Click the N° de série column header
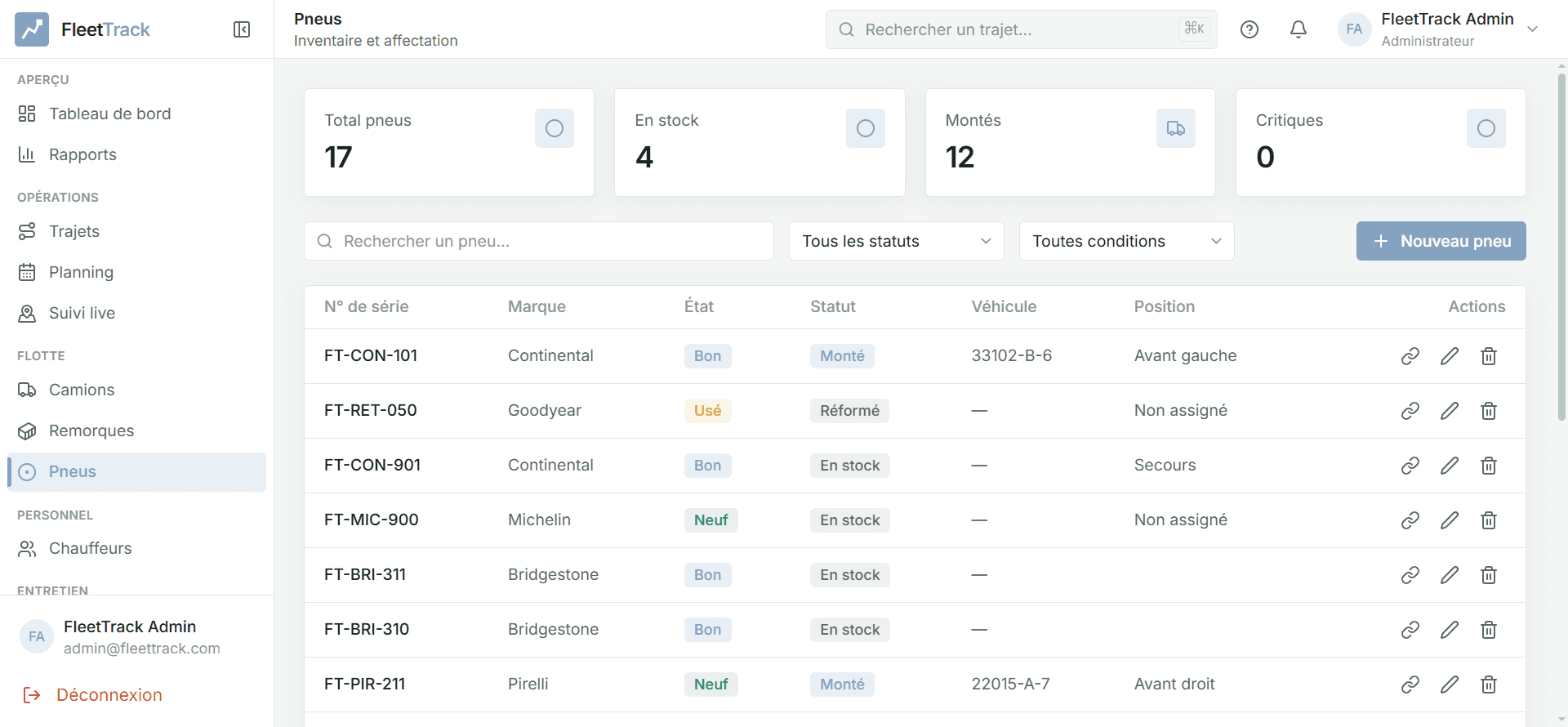Screen dimensions: 1568x727 pos(366,306)
